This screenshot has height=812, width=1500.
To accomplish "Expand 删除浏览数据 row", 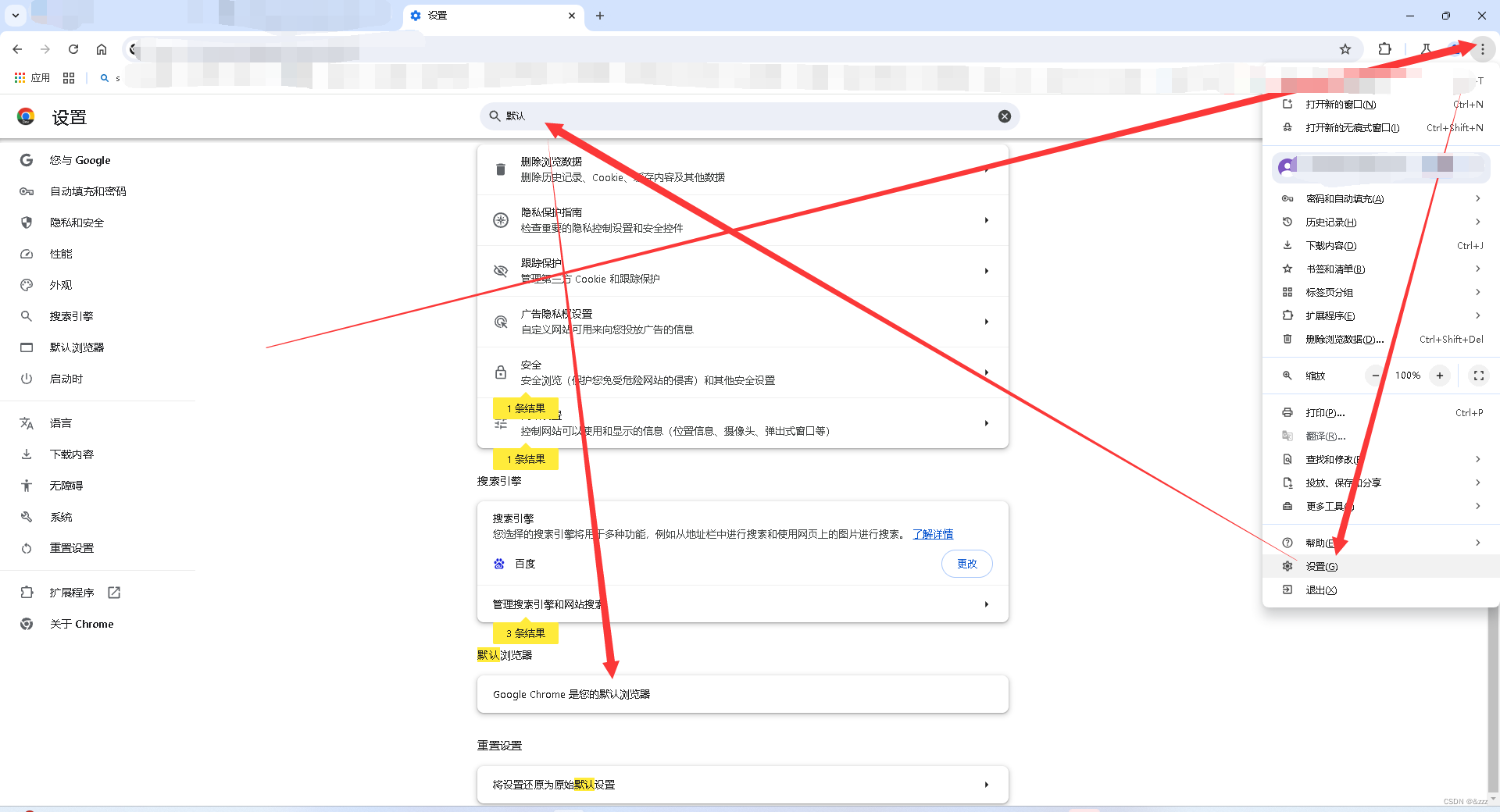I will 742,169.
